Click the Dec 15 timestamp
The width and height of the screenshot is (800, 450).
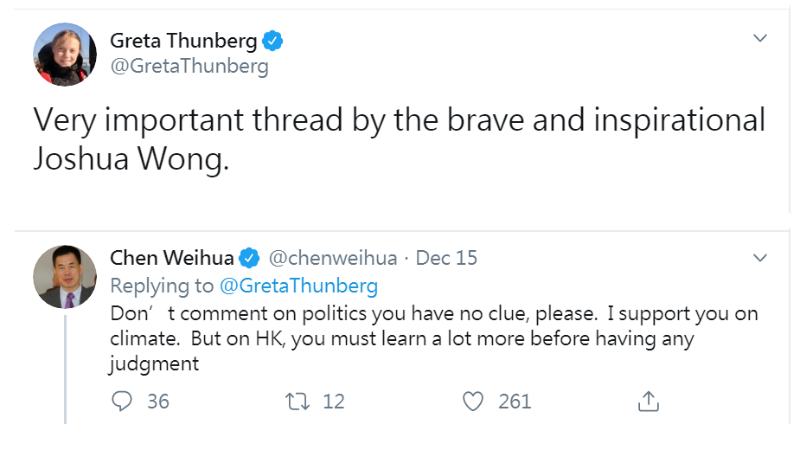point(446,258)
